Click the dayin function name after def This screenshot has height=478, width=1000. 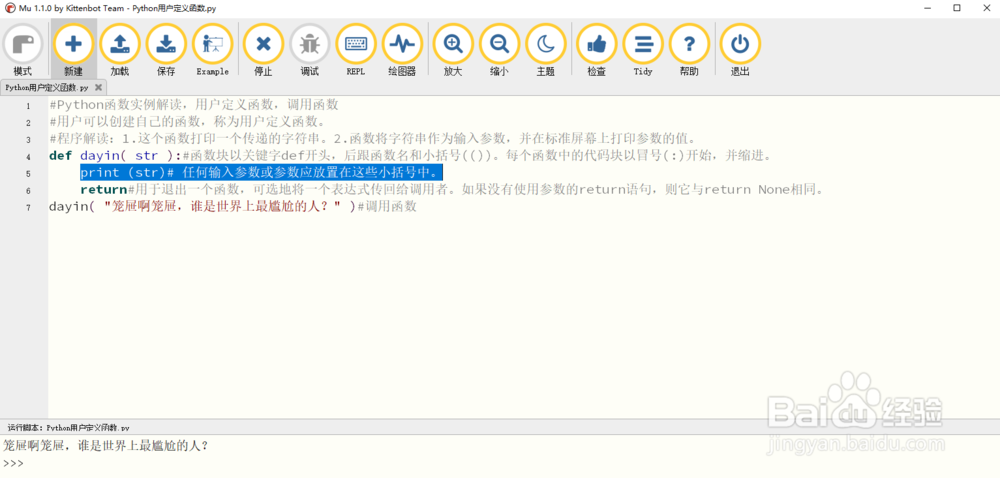pos(99,156)
